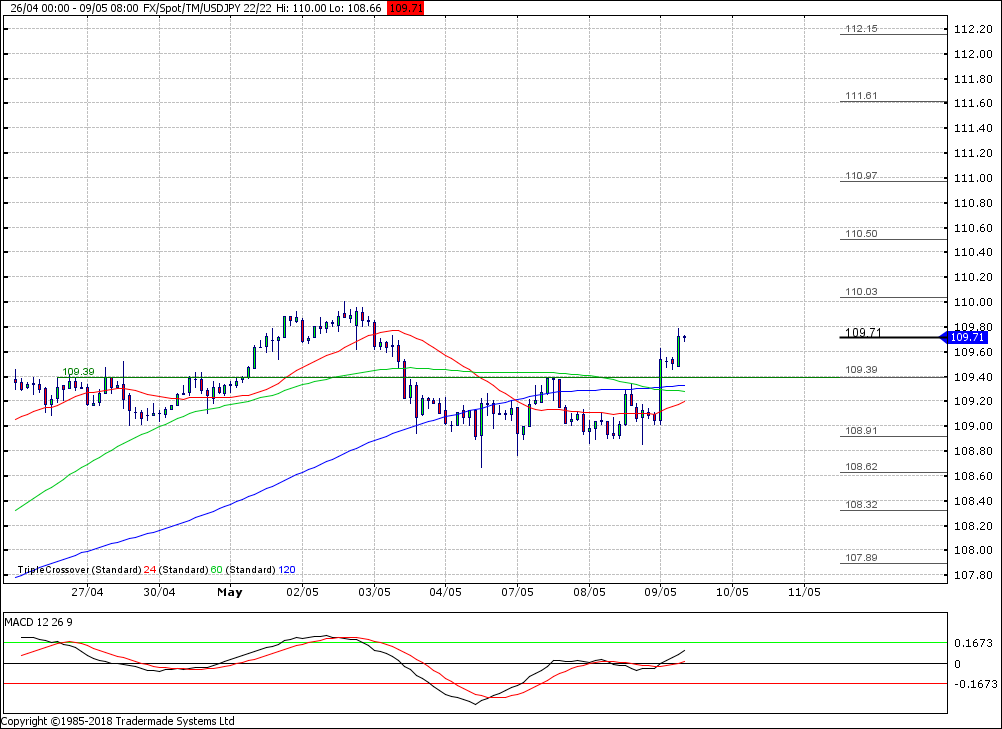This screenshot has height=729, width=1002.
Task: Click the 107.89 support level label
Action: pos(860,558)
